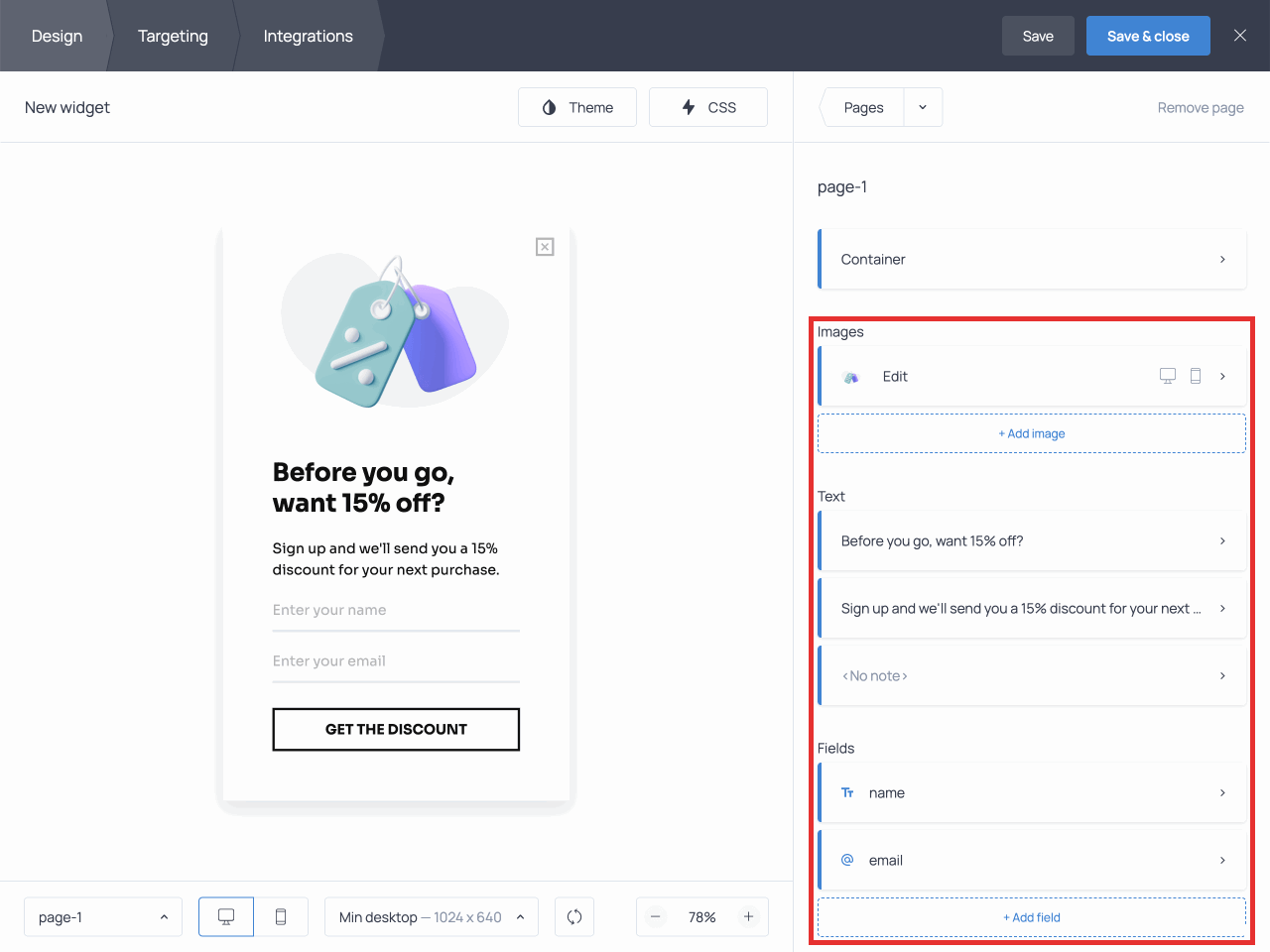Switch preview to mobile view
The height and width of the screenshot is (952, 1270).
pyautogui.click(x=281, y=916)
